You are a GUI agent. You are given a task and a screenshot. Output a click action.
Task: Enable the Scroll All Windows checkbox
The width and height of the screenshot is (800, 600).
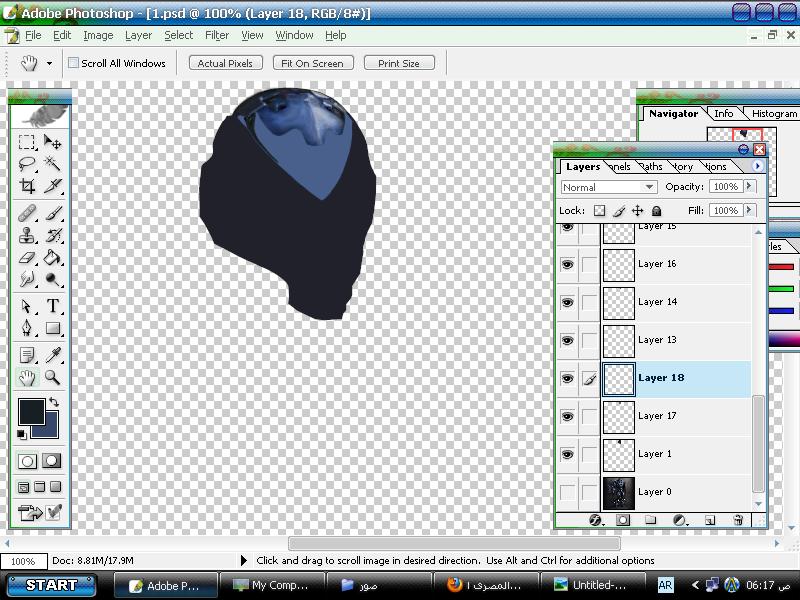[73, 63]
